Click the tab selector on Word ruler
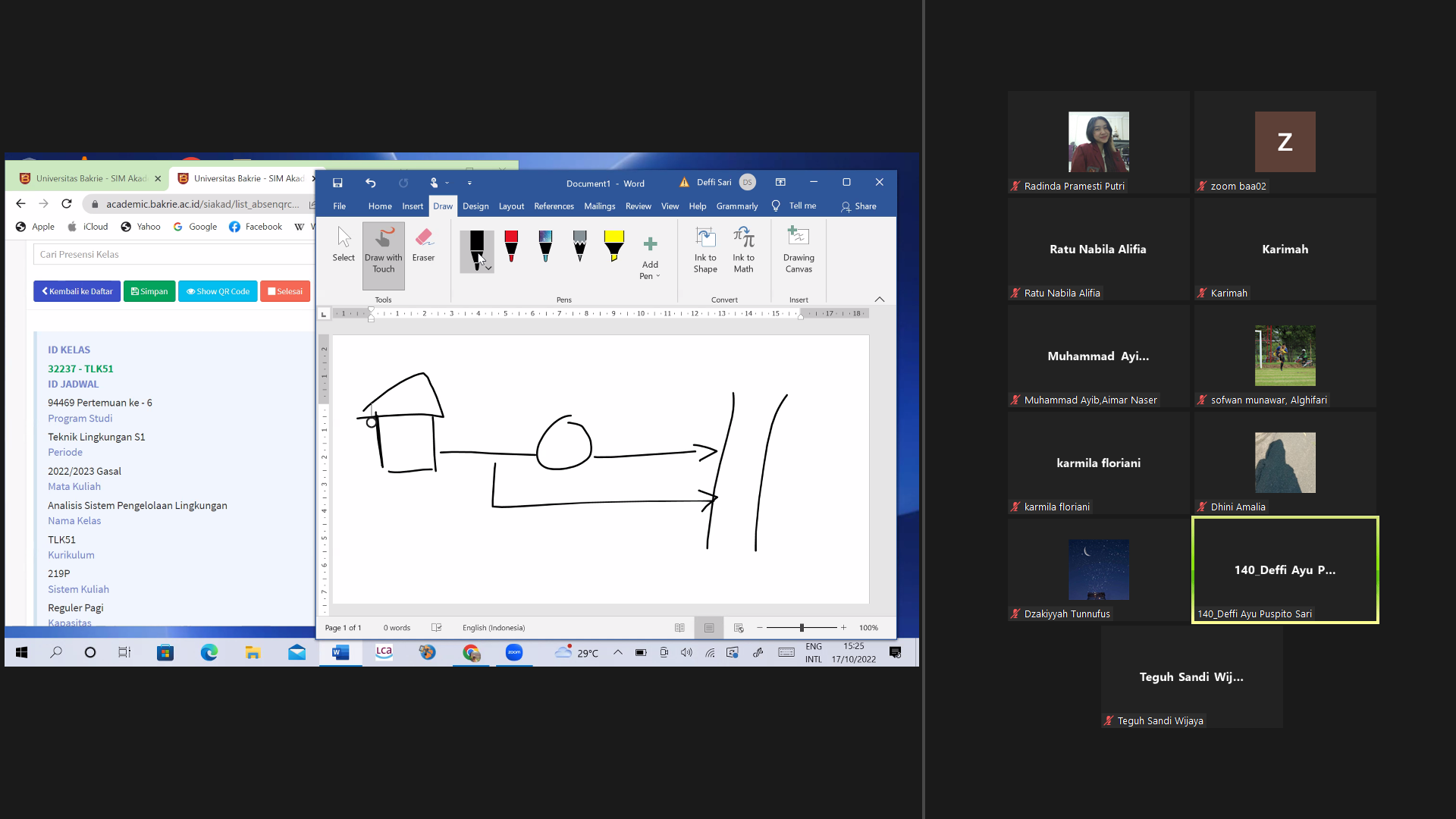The width and height of the screenshot is (1456, 819). [324, 314]
